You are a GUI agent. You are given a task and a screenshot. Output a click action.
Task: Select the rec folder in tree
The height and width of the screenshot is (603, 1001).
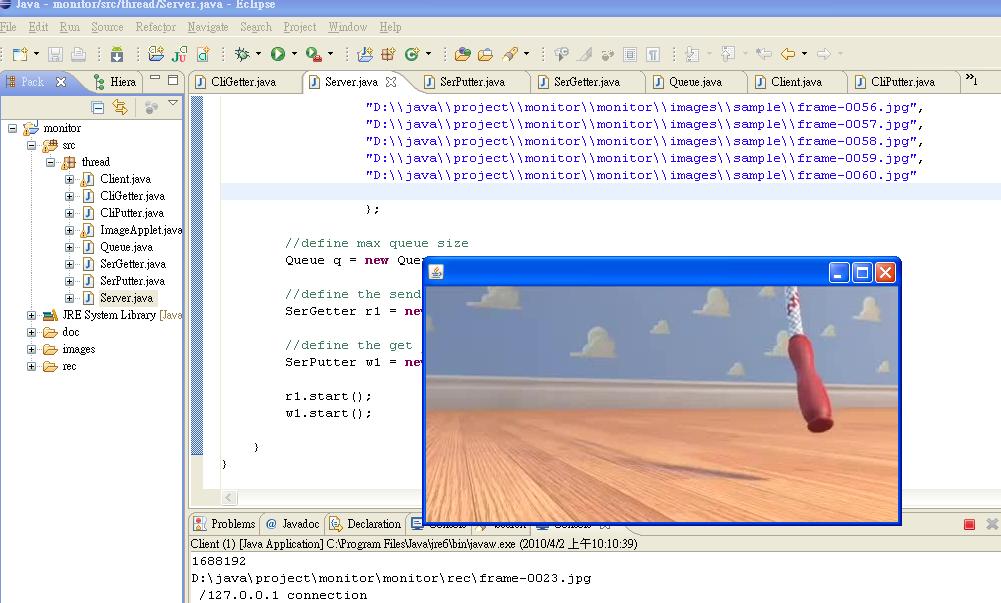pyautogui.click(x=69, y=366)
